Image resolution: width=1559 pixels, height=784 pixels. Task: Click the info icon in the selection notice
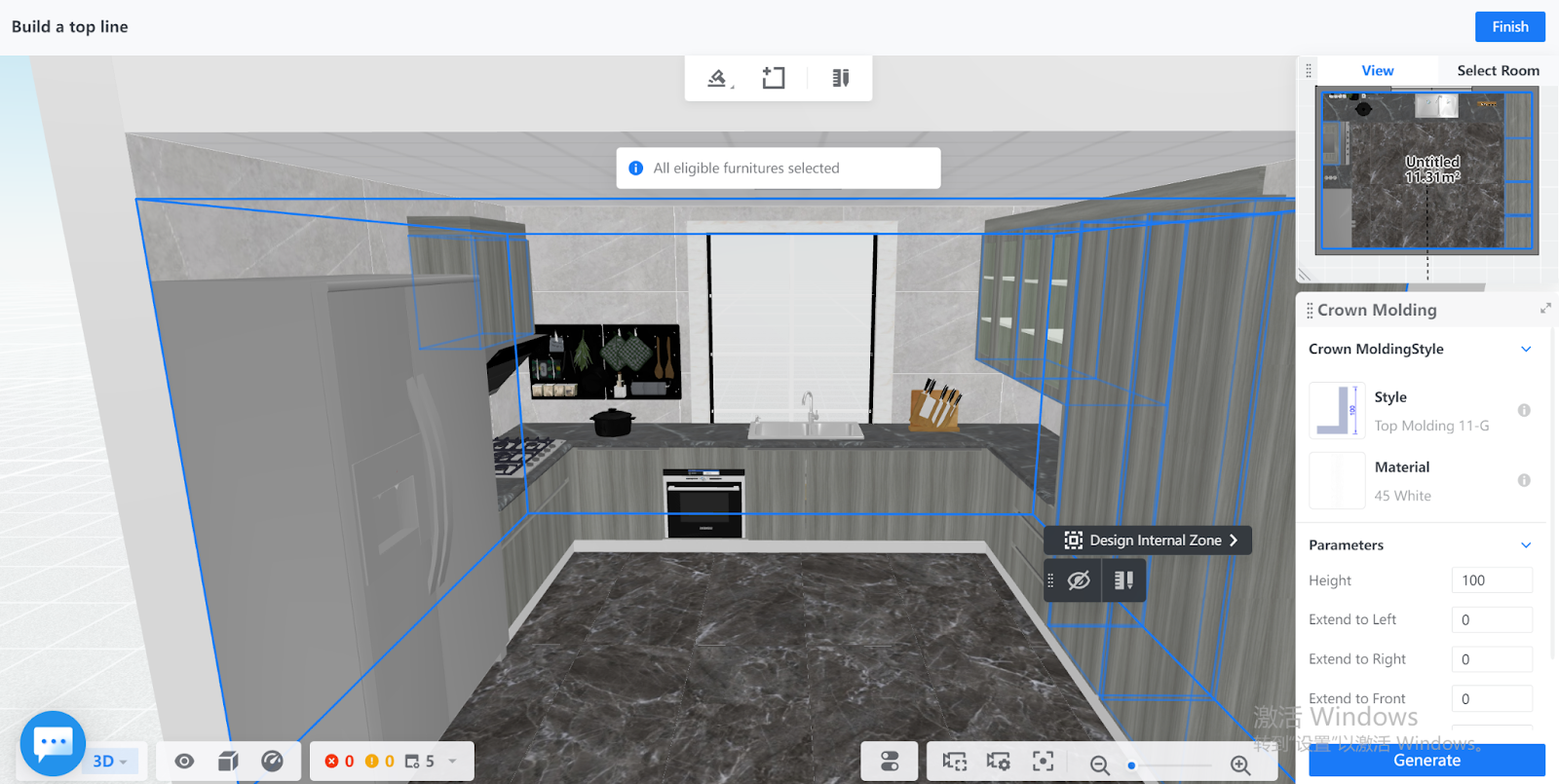tap(636, 168)
